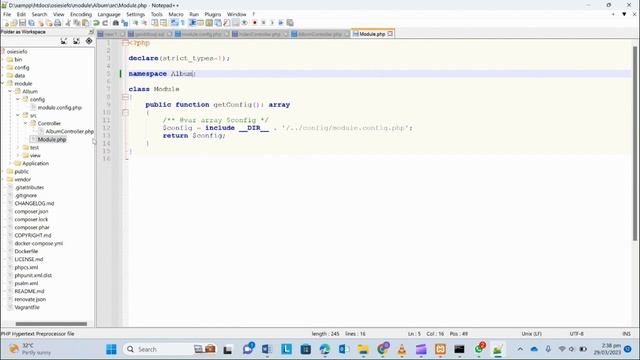Image resolution: width=640 pixels, height=360 pixels.
Task: Select Dockerfile in the workspace tree
Action: click(26, 251)
